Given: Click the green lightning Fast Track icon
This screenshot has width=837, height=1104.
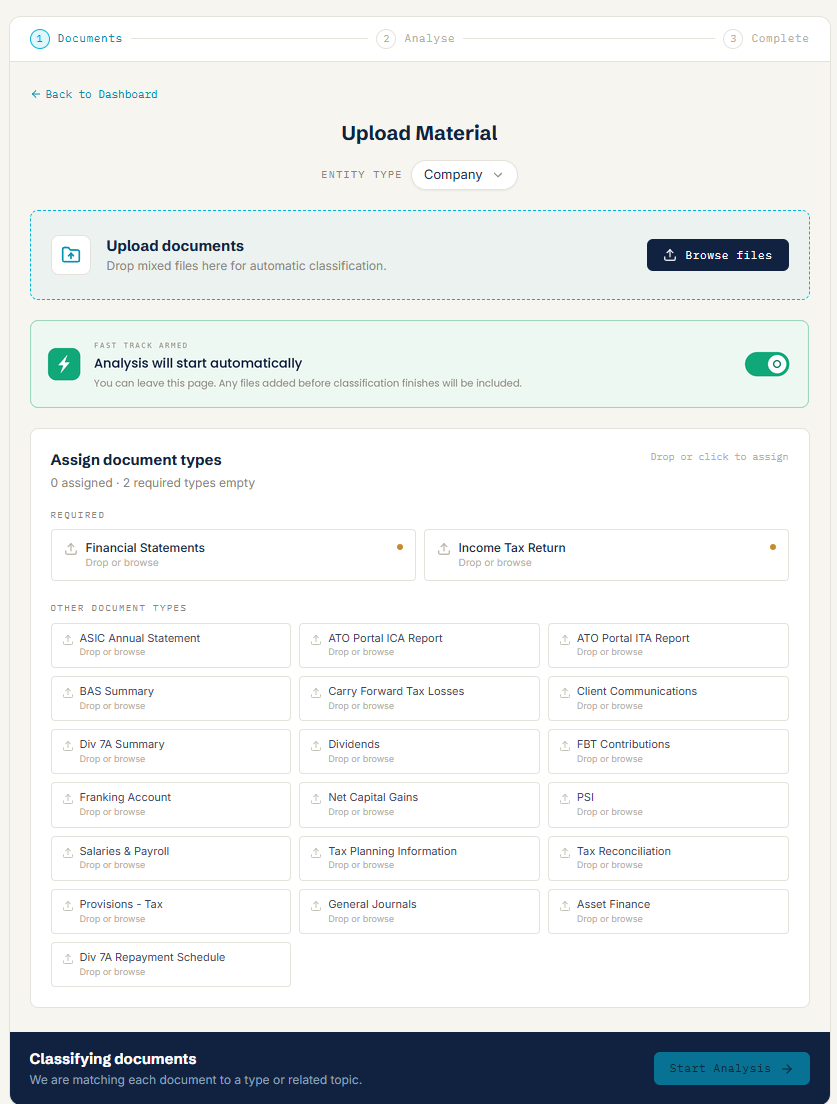Looking at the screenshot, I should [64, 364].
